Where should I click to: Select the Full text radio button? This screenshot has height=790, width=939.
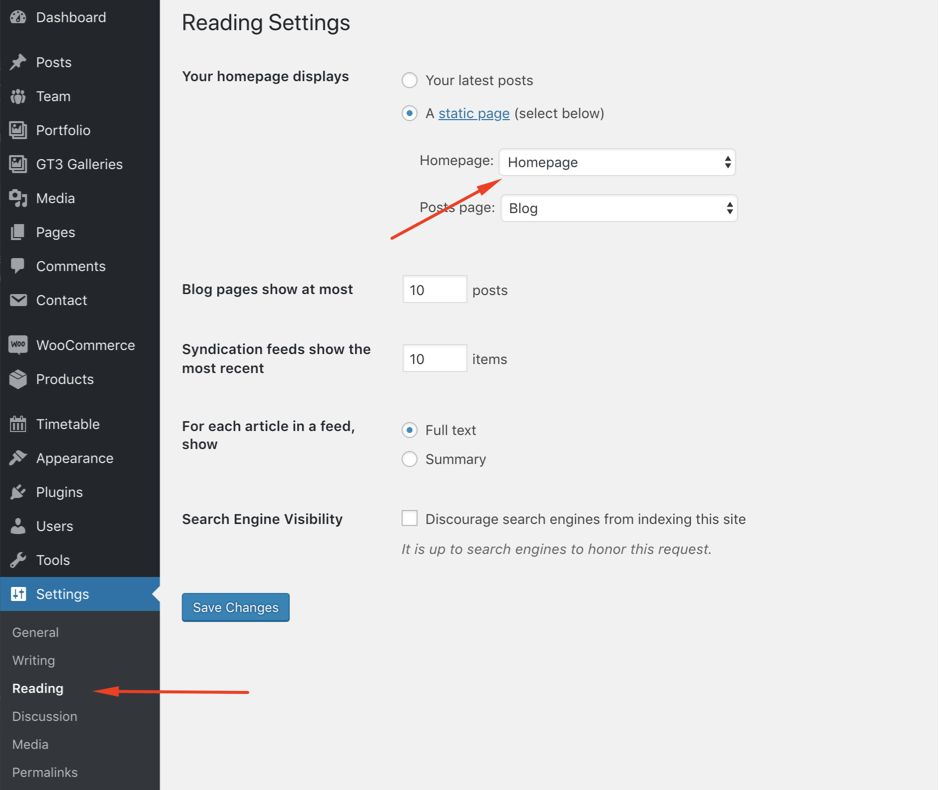[x=410, y=430]
